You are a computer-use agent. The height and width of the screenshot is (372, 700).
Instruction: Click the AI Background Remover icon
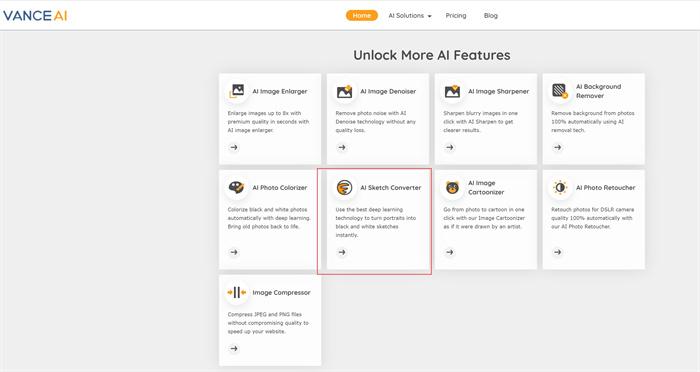[x=560, y=91]
